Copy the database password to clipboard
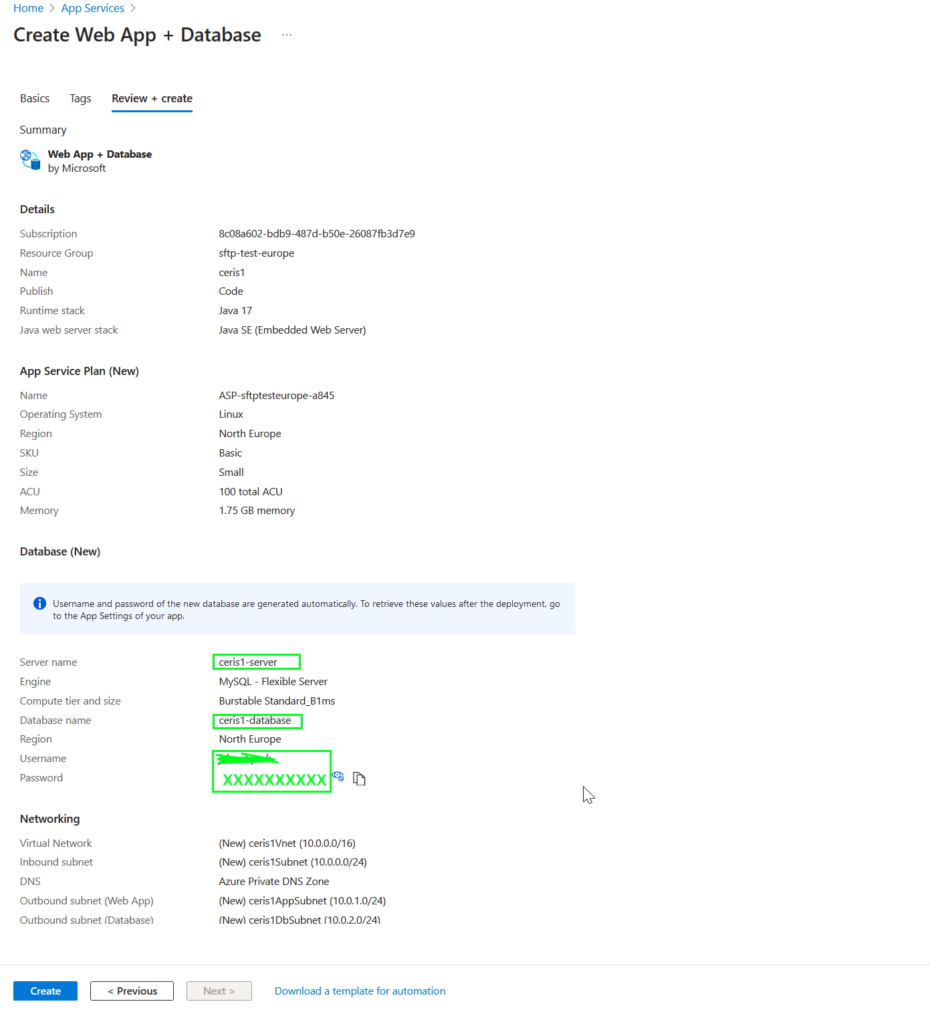The image size is (930, 1024). click(x=359, y=778)
